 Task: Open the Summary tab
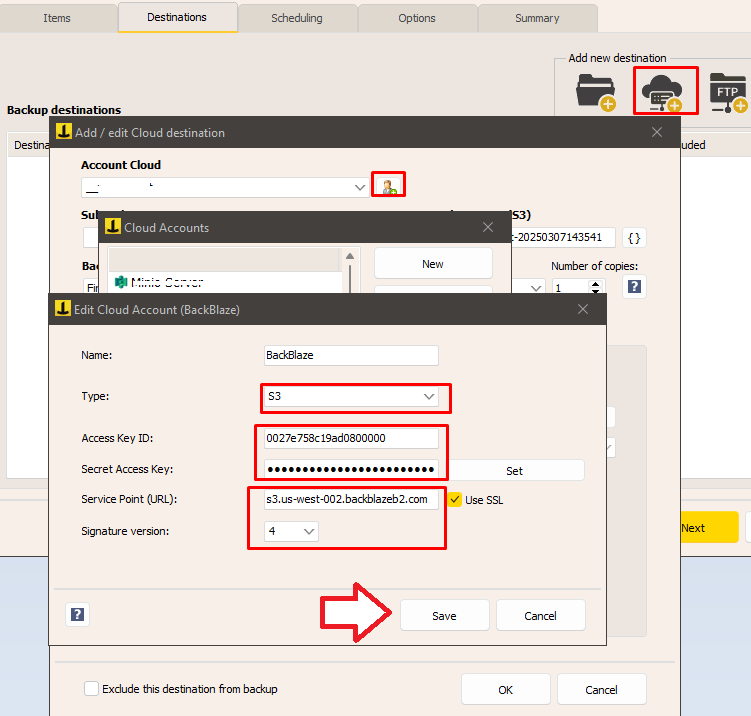pos(537,18)
